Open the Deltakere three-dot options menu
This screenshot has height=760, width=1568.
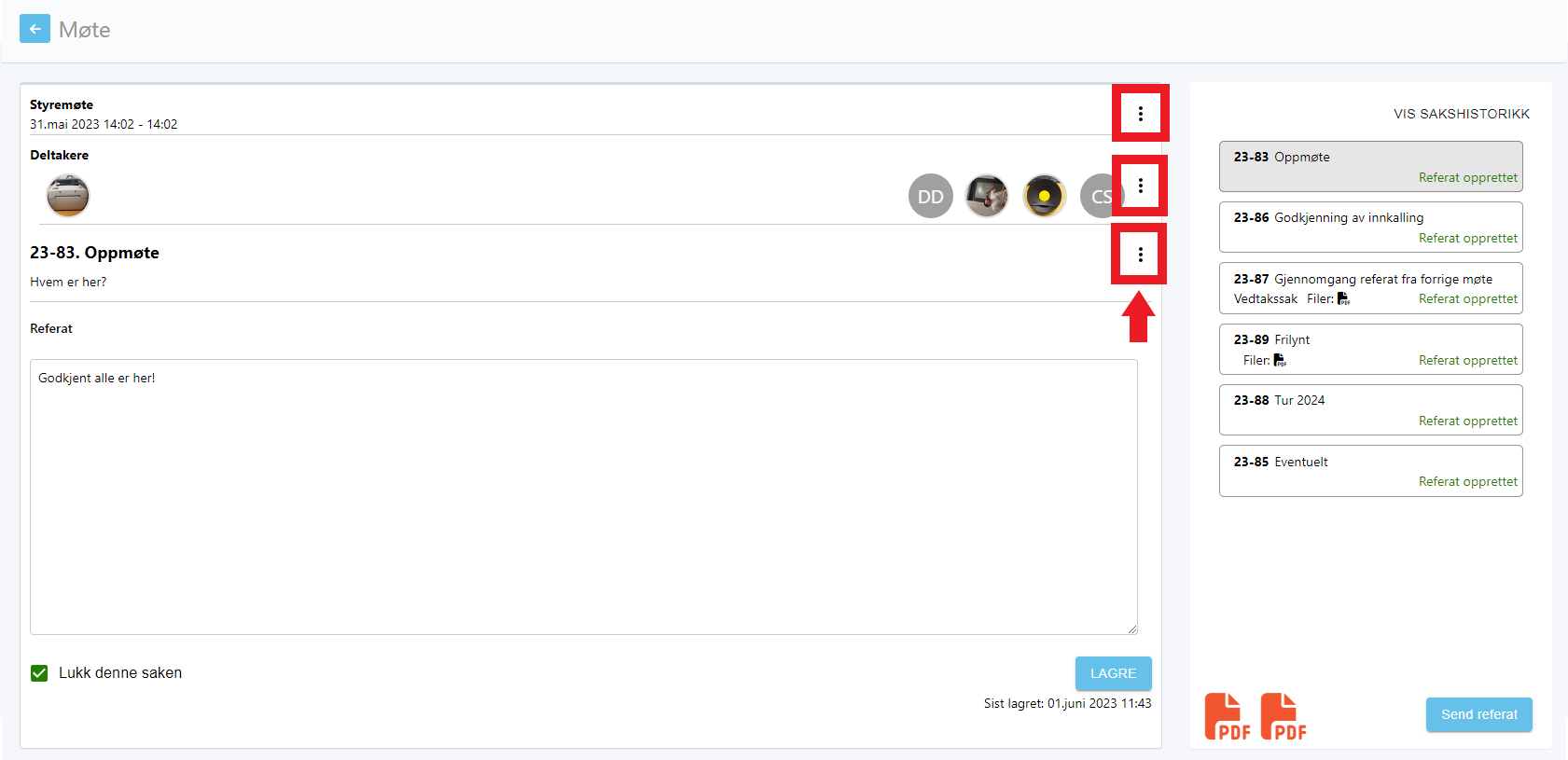1140,186
